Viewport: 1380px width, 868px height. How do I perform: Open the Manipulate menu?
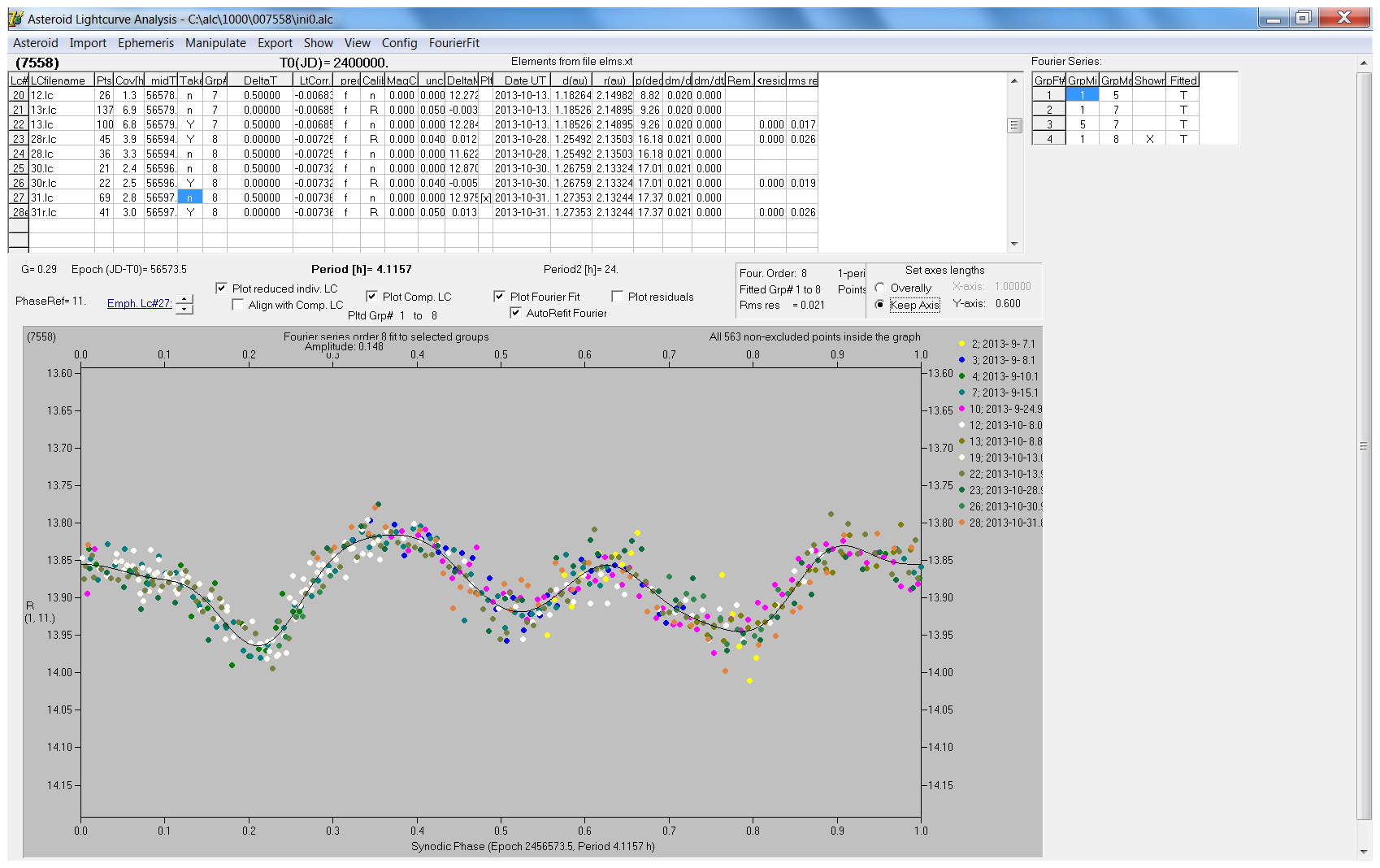coord(215,43)
